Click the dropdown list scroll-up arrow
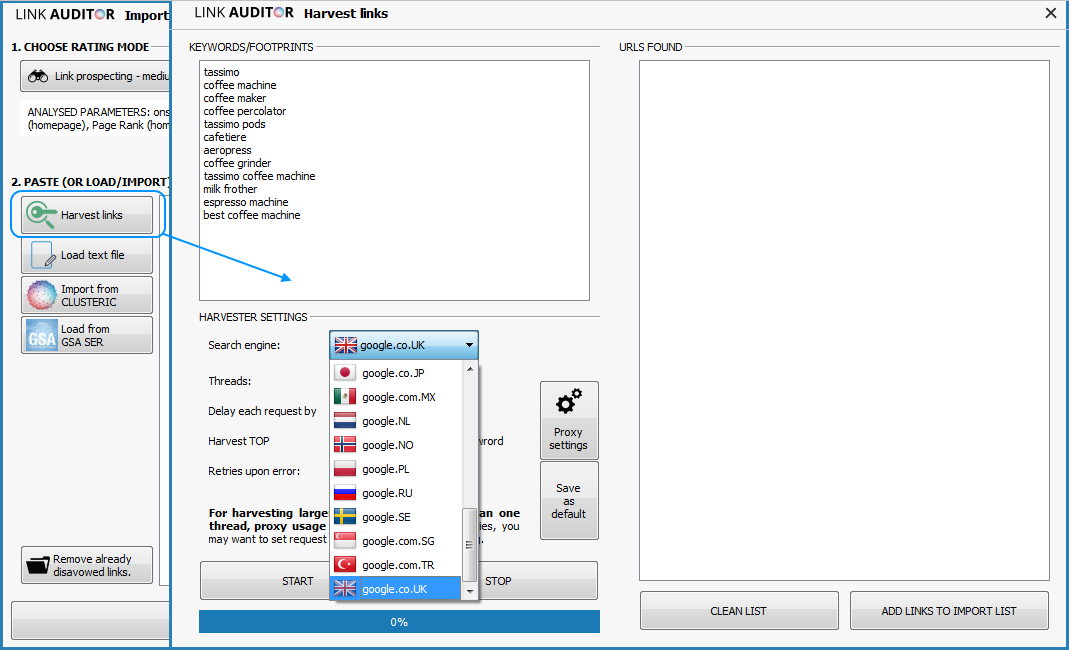This screenshot has height=650, width=1069. (470, 369)
